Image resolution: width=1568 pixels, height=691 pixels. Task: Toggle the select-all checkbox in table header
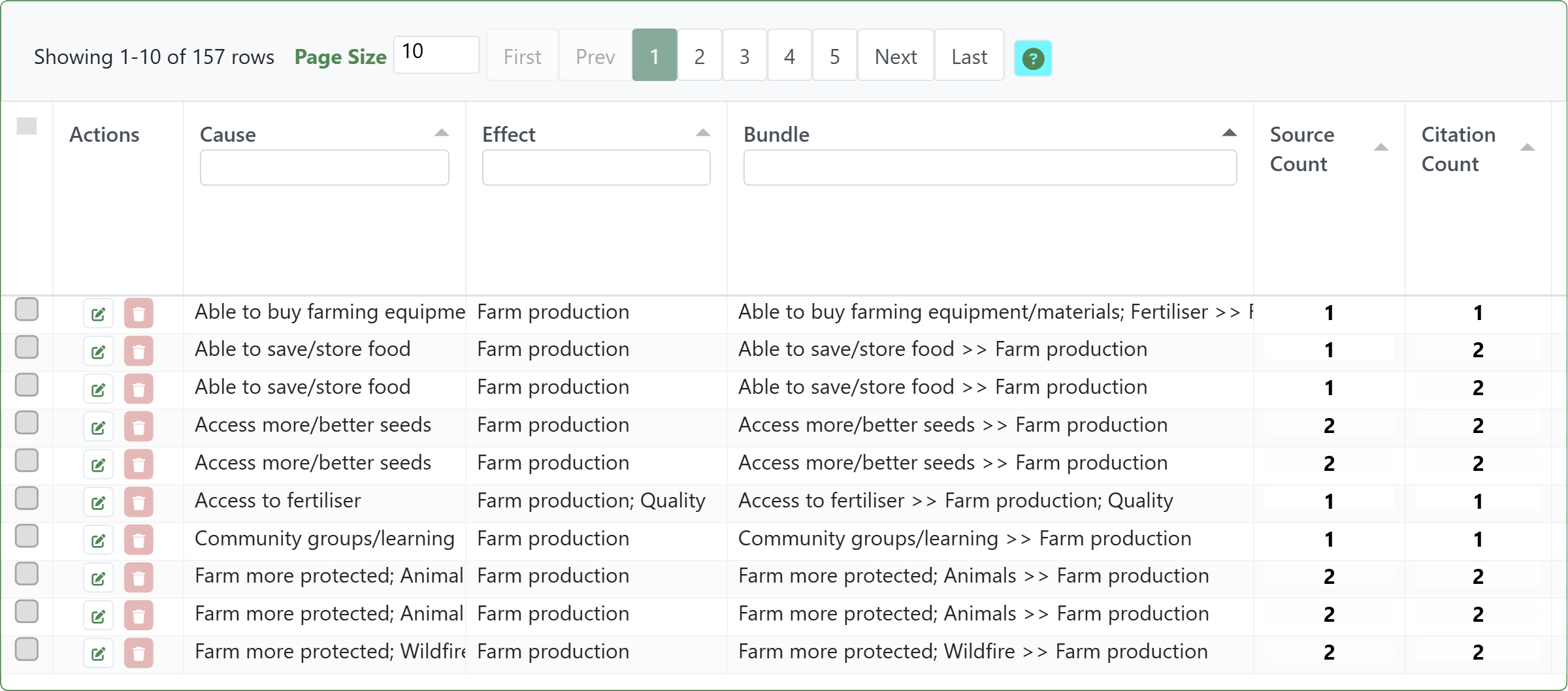[x=27, y=126]
